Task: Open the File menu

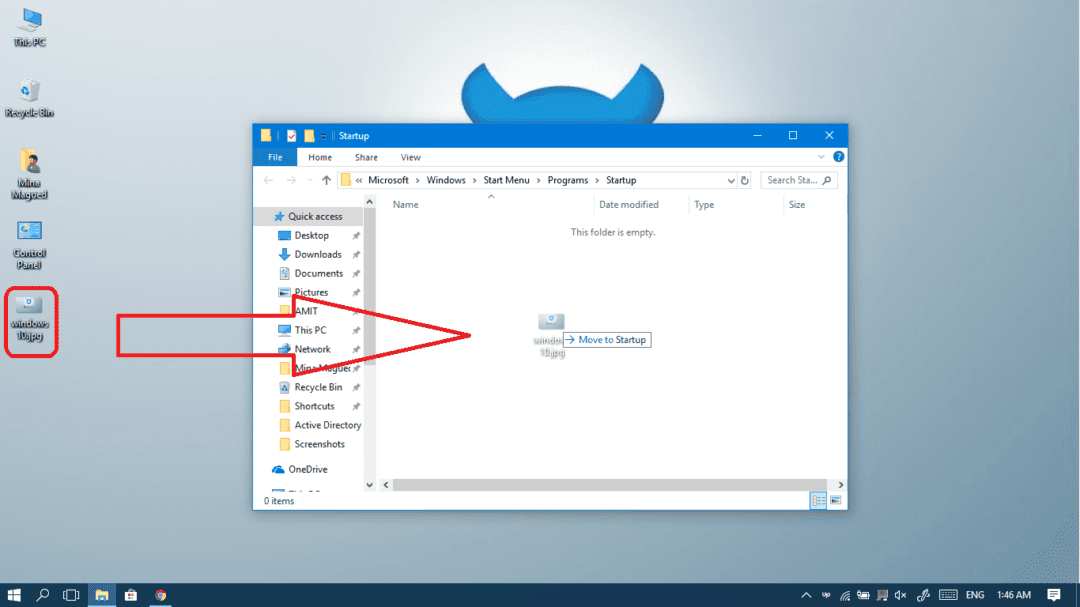Action: (x=274, y=157)
